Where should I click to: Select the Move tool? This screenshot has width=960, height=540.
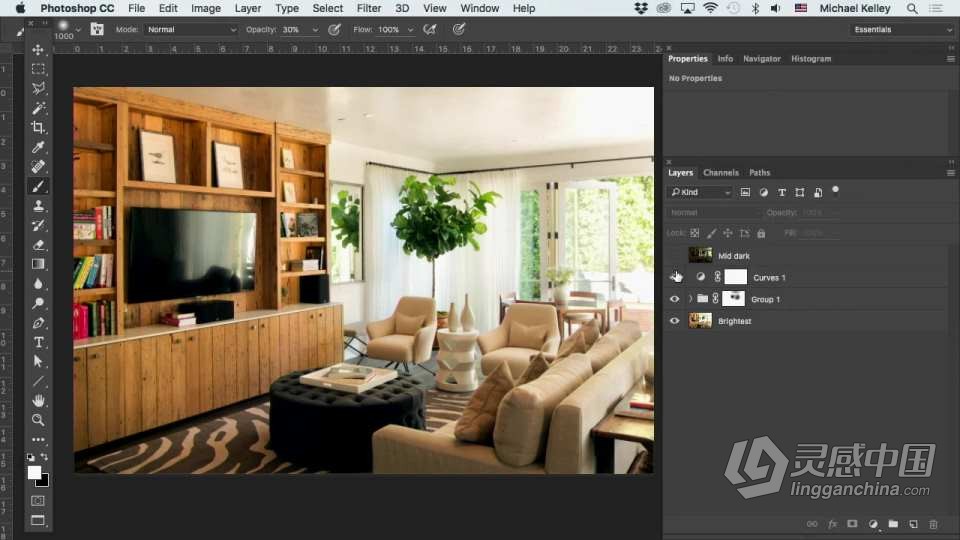tap(38, 50)
